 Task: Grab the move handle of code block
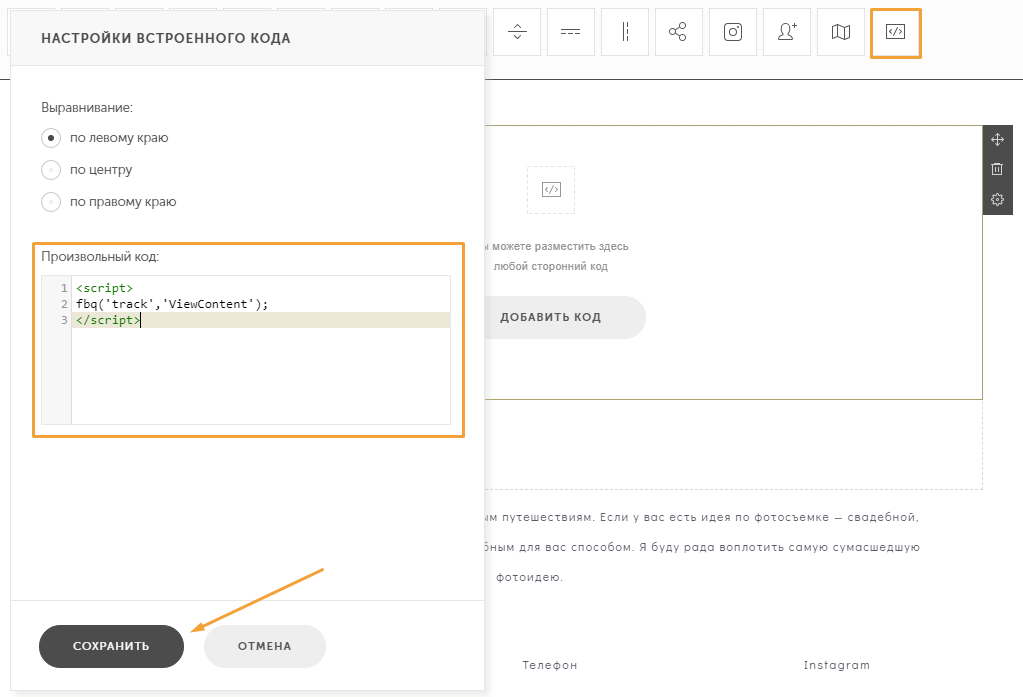coord(998,140)
